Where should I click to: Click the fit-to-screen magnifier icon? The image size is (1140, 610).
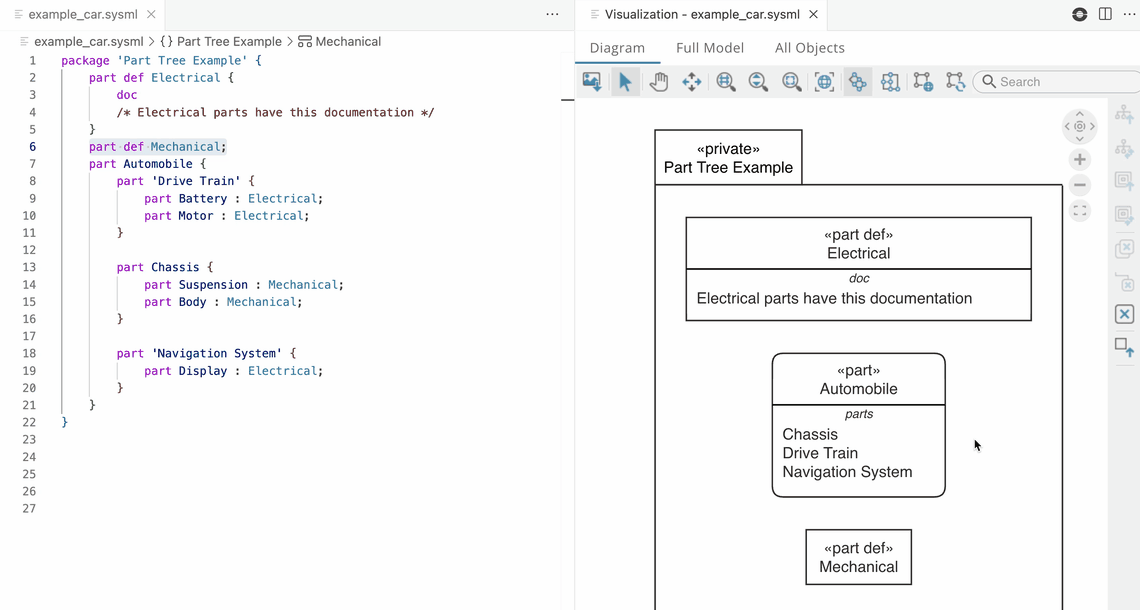coord(791,81)
